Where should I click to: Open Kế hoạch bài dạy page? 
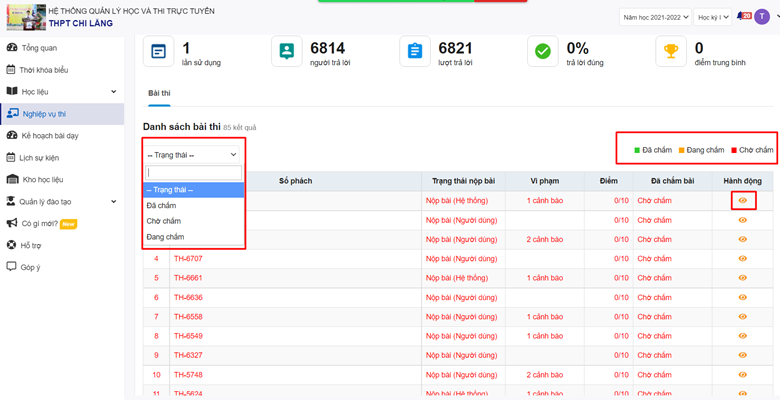point(49,135)
